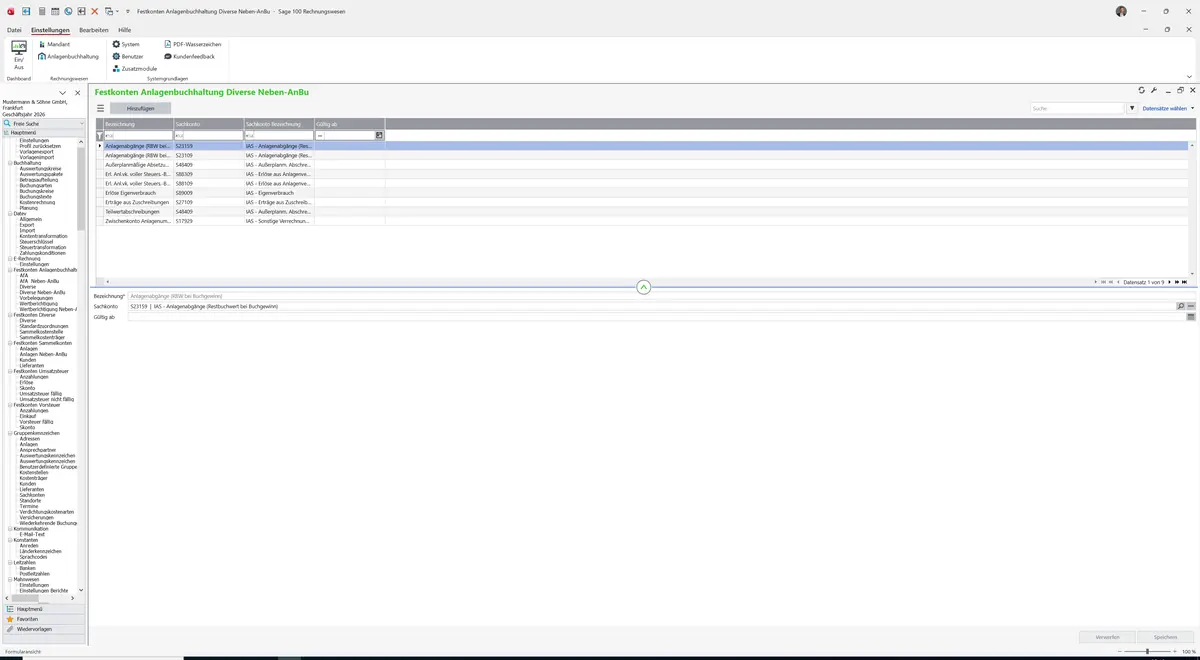
Task: Open Zusatzmodule in the ribbon
Action: point(134,69)
